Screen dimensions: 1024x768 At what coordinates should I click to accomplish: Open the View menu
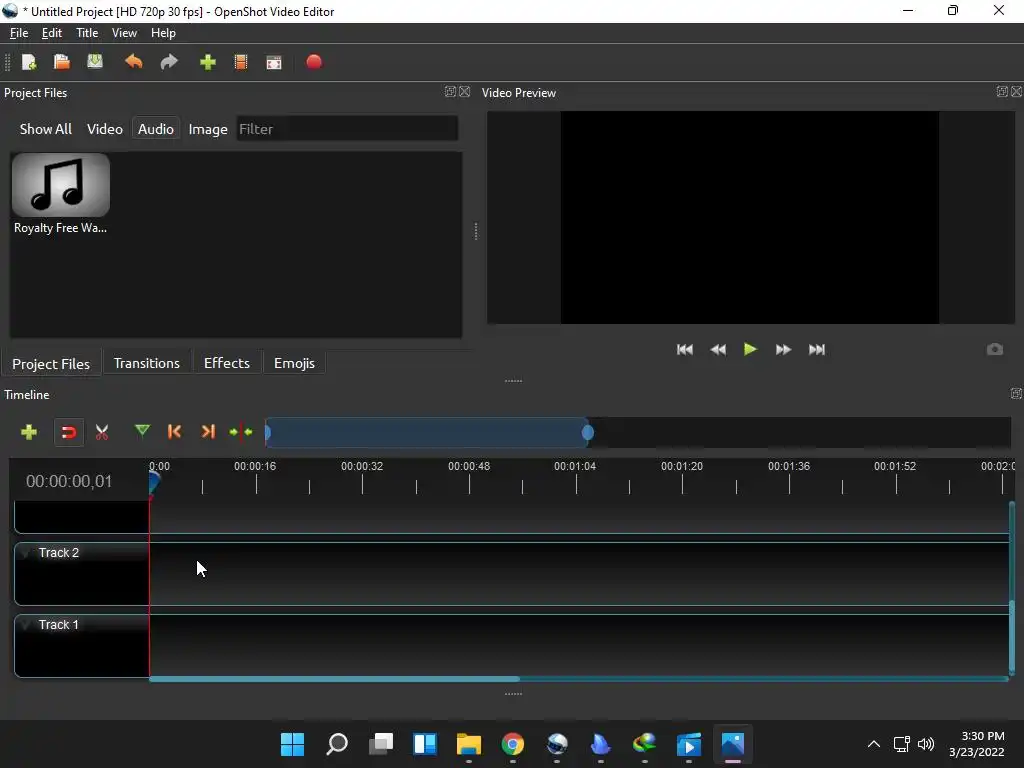(124, 33)
